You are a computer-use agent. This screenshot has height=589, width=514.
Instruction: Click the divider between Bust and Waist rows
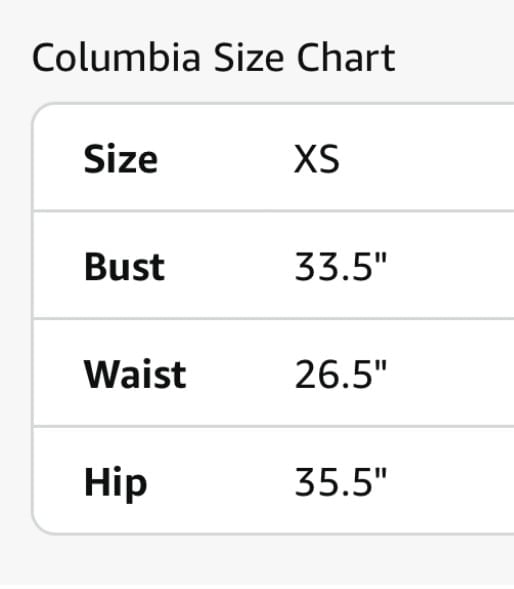point(274,319)
